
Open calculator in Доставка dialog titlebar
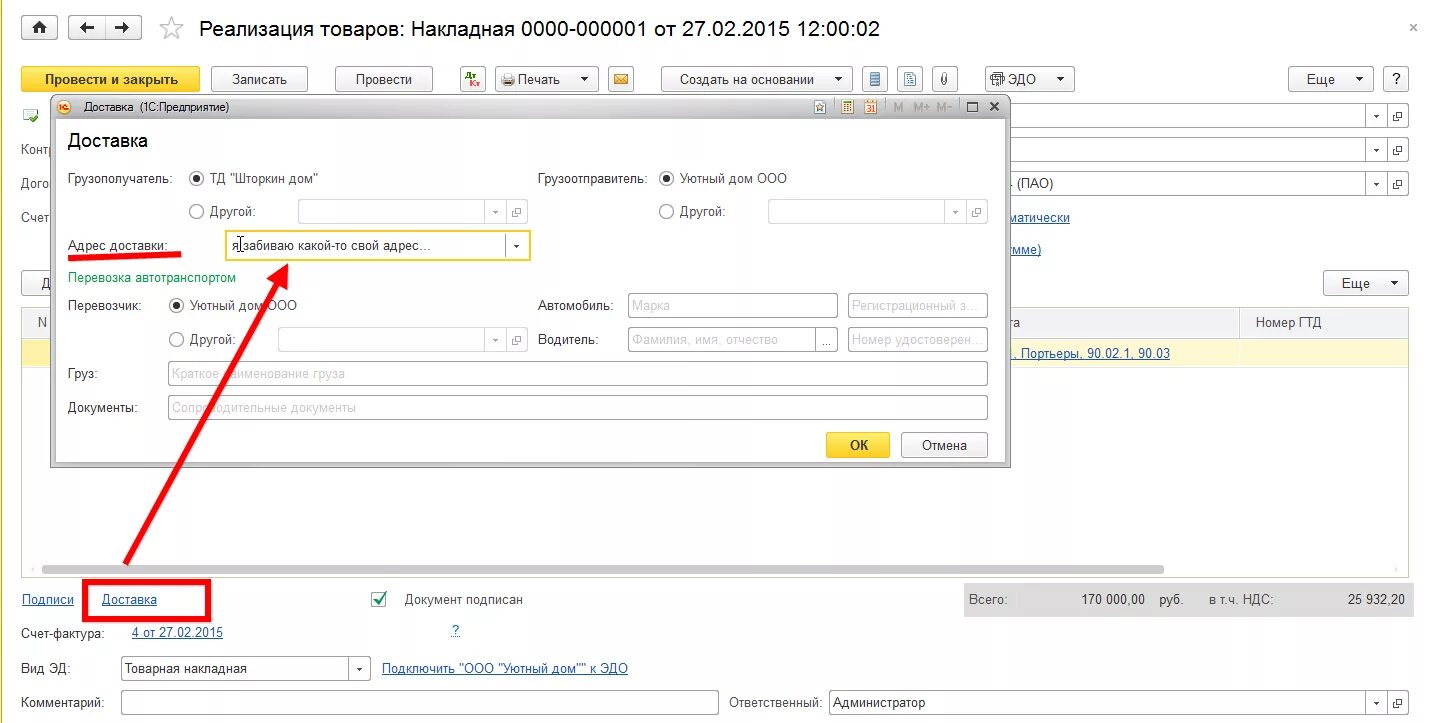[x=846, y=107]
